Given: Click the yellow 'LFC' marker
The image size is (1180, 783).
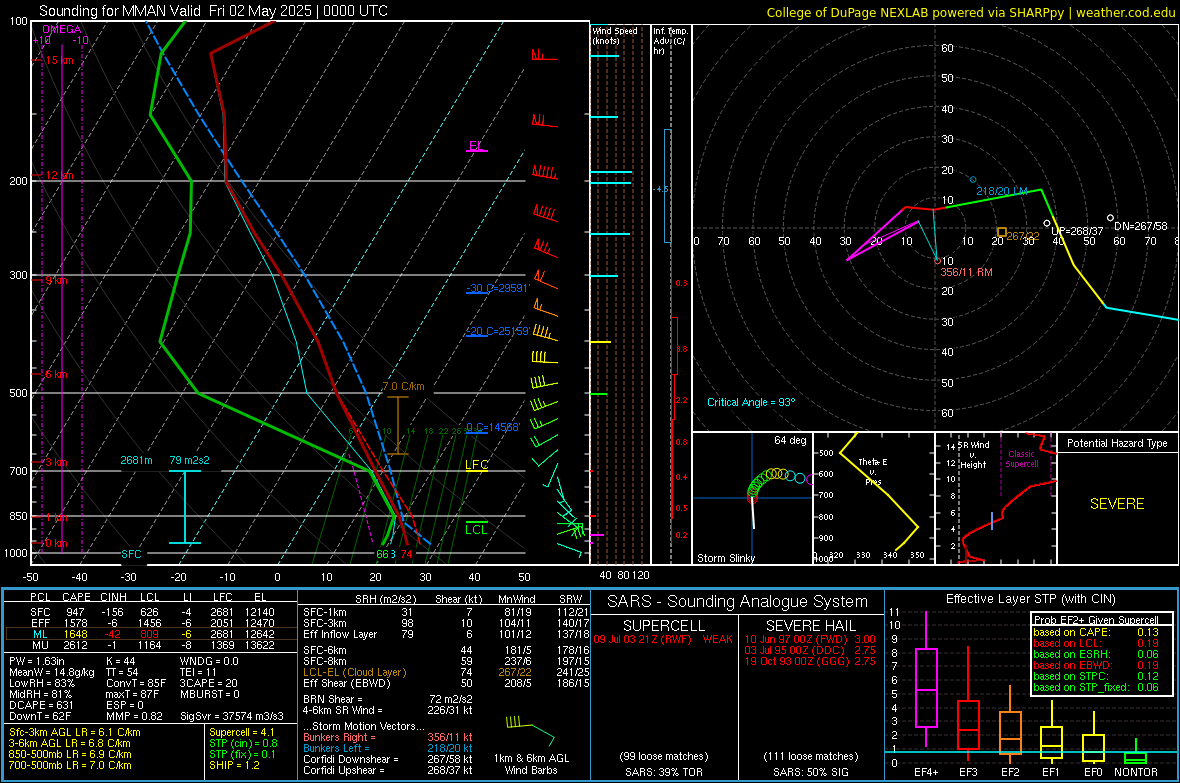Looking at the screenshot, I should pyautogui.click(x=476, y=465).
